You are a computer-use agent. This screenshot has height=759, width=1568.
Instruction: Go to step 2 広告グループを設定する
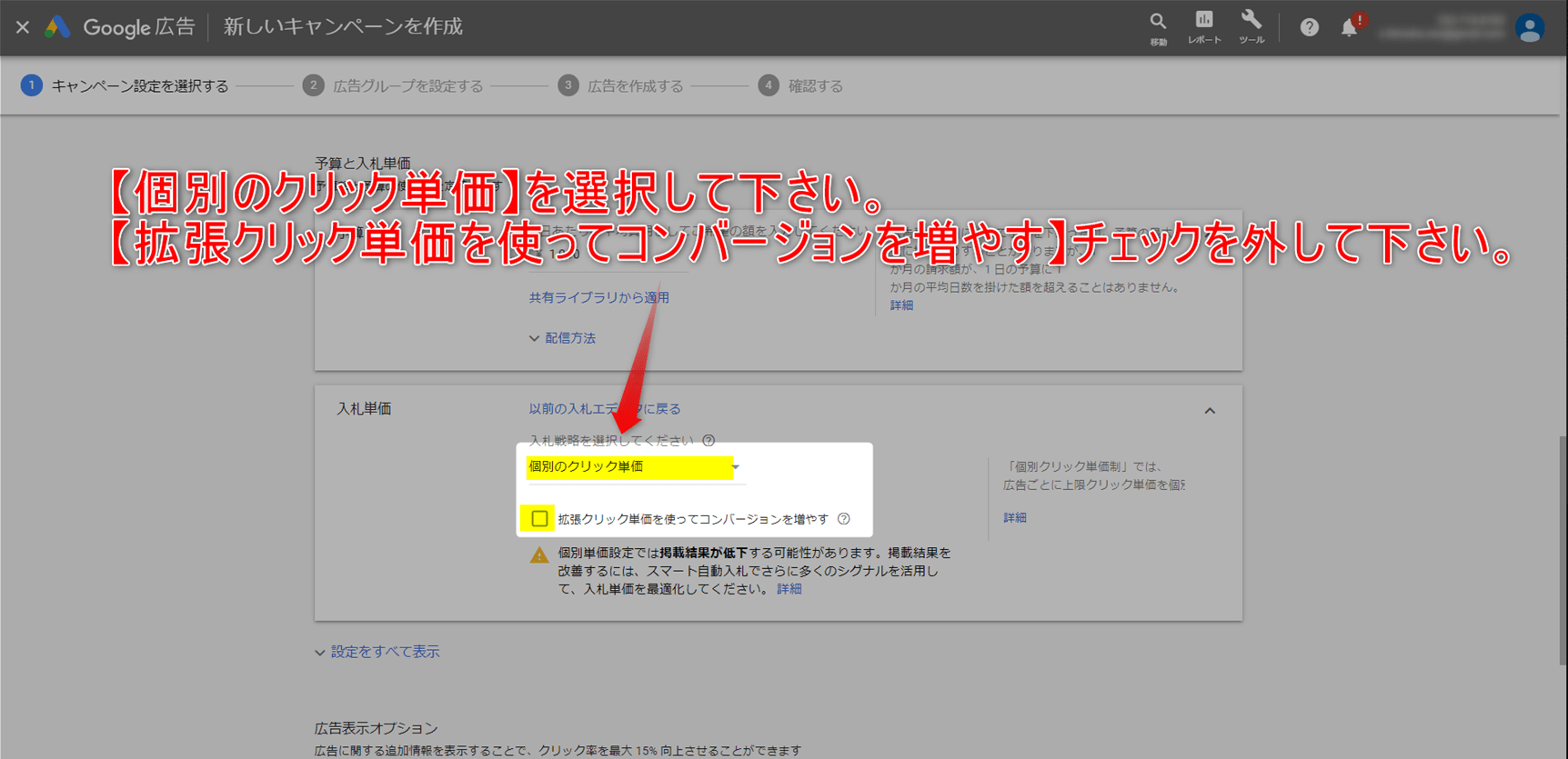pos(393,85)
